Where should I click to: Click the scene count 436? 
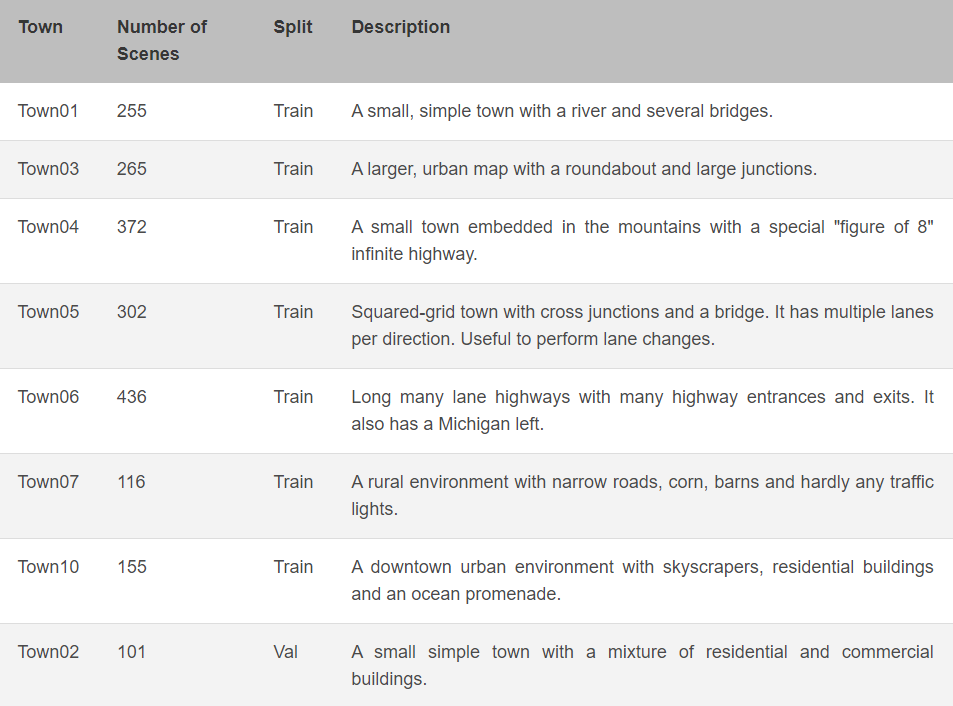pos(131,397)
